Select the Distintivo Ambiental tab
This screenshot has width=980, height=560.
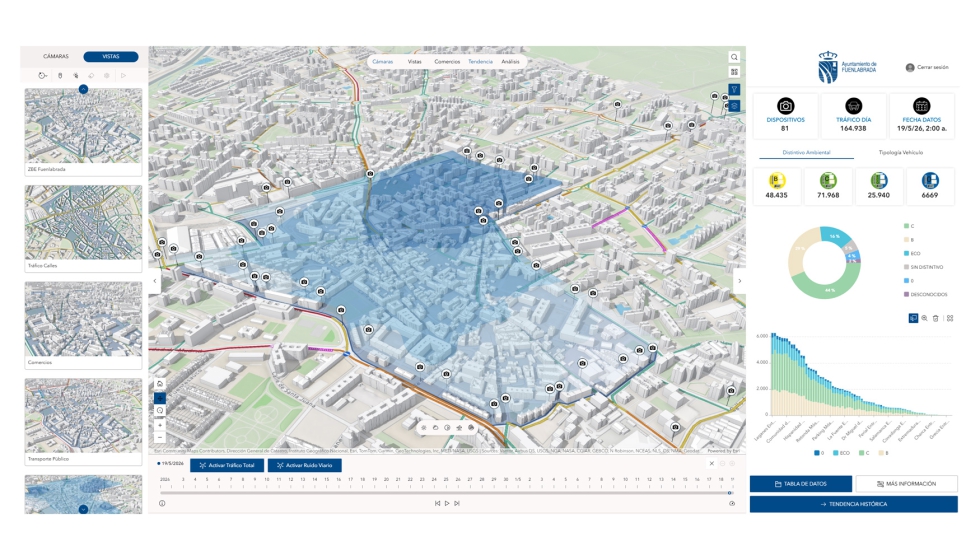806,152
